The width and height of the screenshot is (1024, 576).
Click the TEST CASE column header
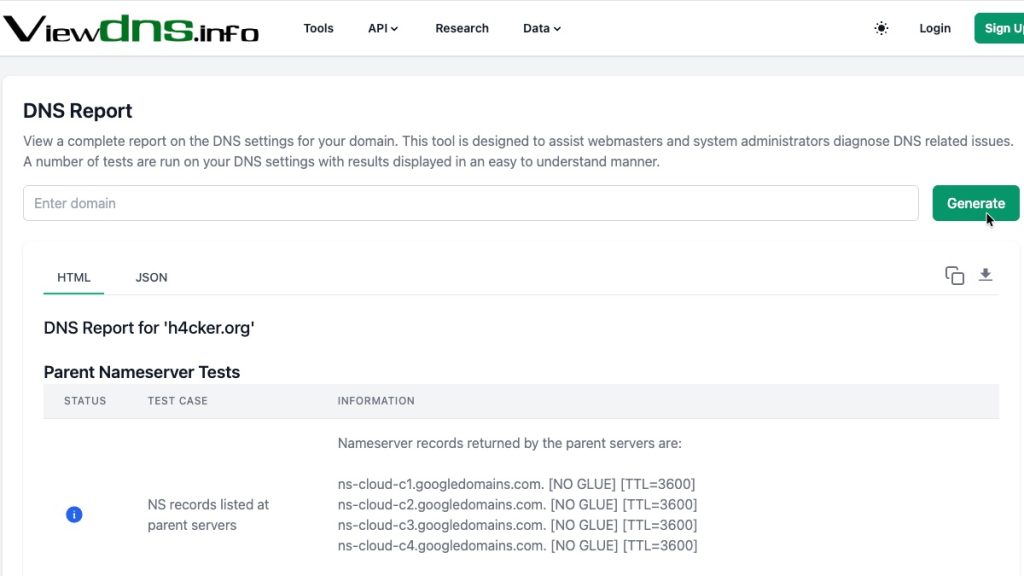178,401
